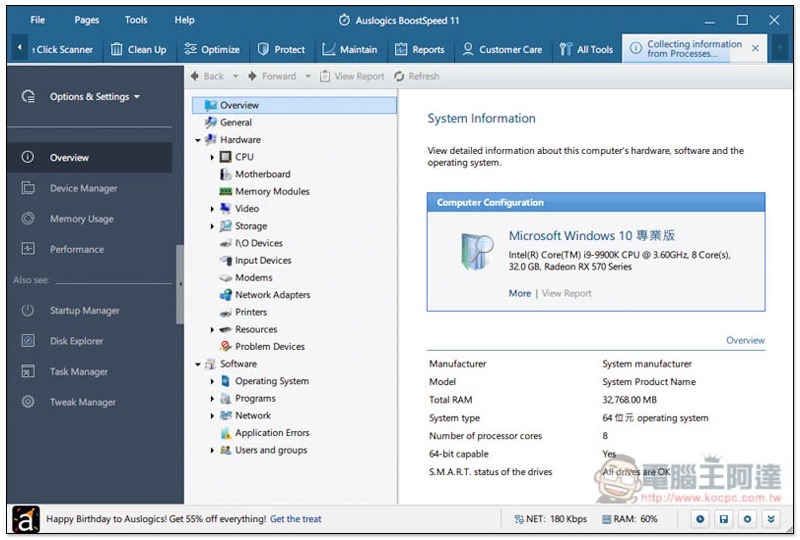
Task: Open Tweak Manager tool
Action: (x=82, y=402)
